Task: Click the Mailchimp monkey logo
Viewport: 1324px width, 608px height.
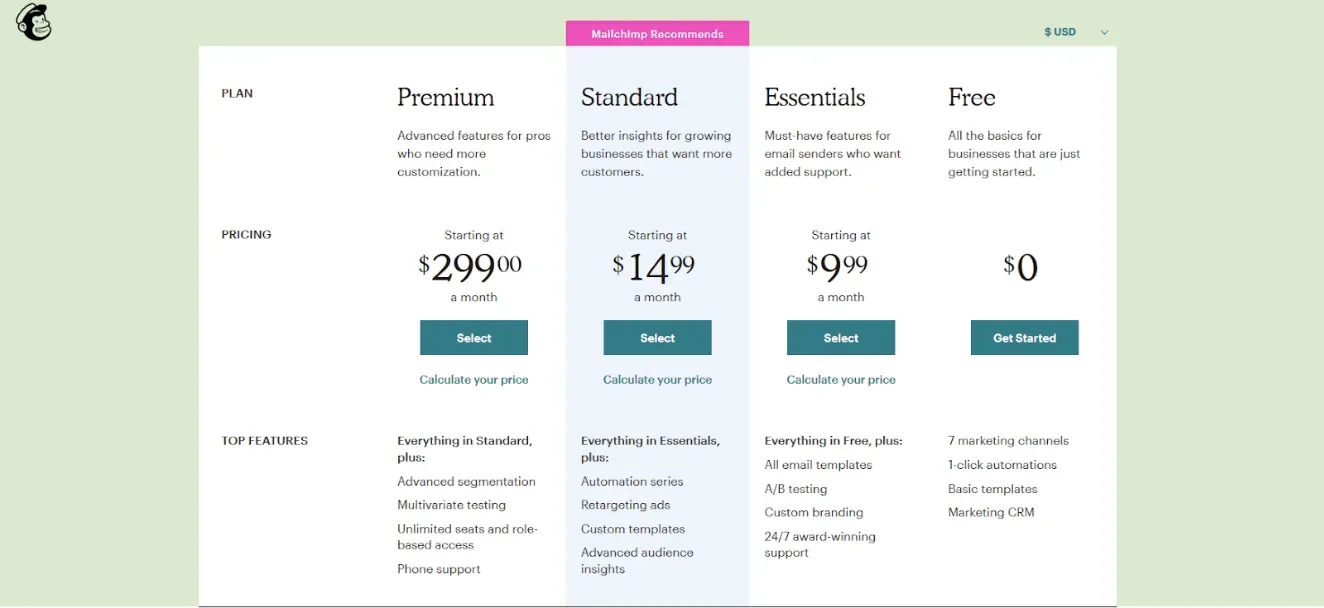Action: coord(34,22)
